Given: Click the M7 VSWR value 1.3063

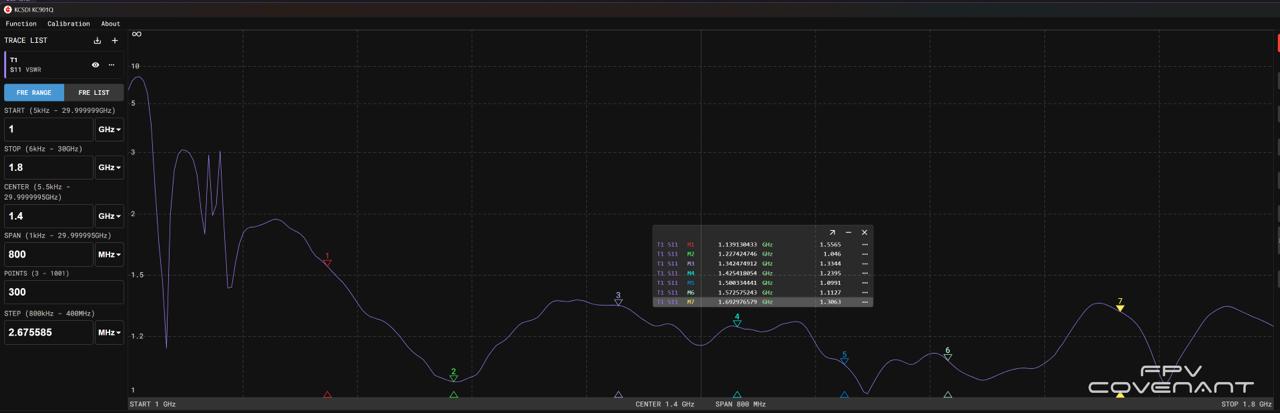Looking at the screenshot, I should coord(830,301).
